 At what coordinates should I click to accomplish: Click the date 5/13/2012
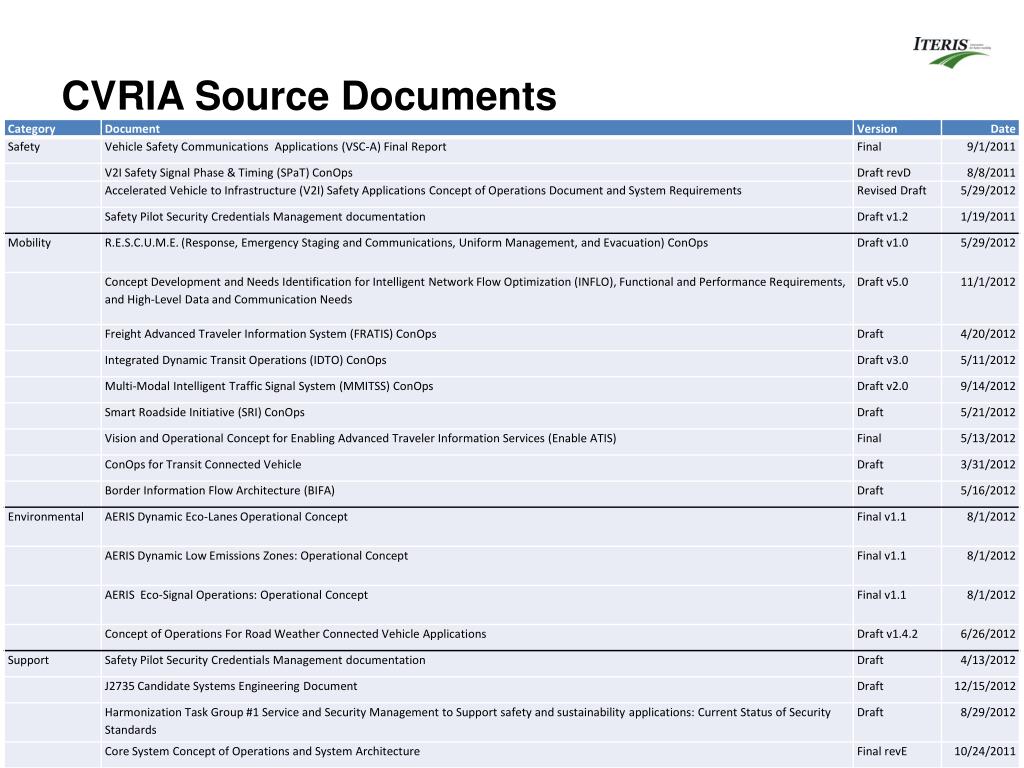[987, 439]
